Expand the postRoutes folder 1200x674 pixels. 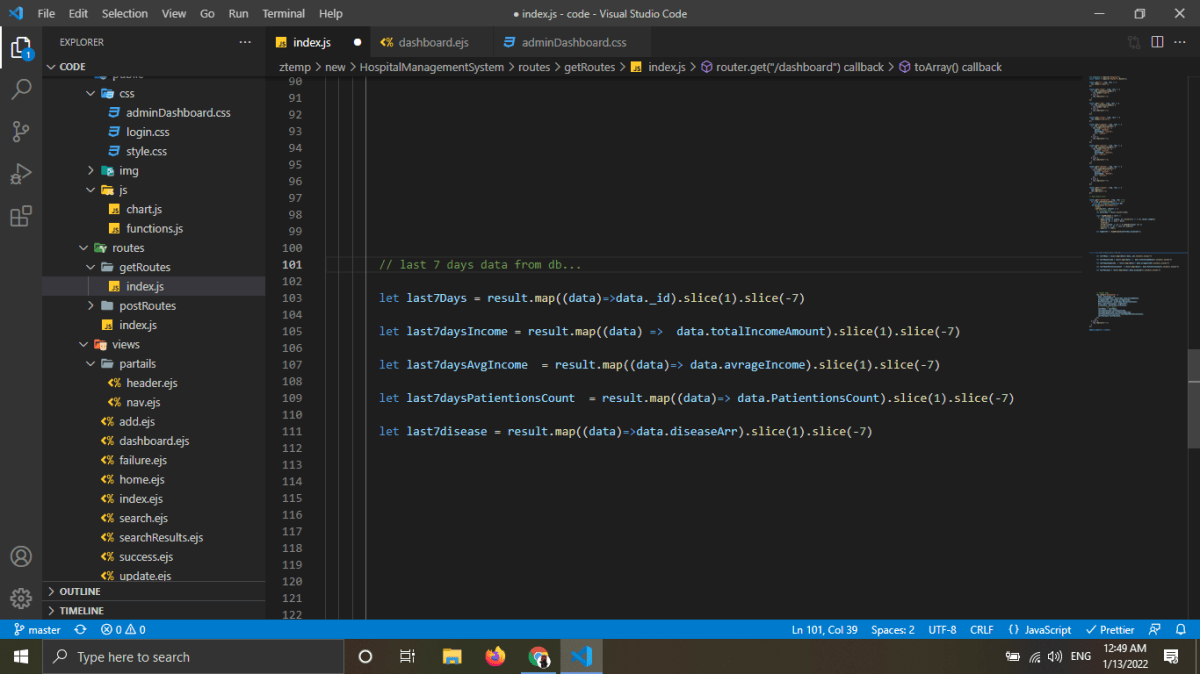click(x=154, y=306)
